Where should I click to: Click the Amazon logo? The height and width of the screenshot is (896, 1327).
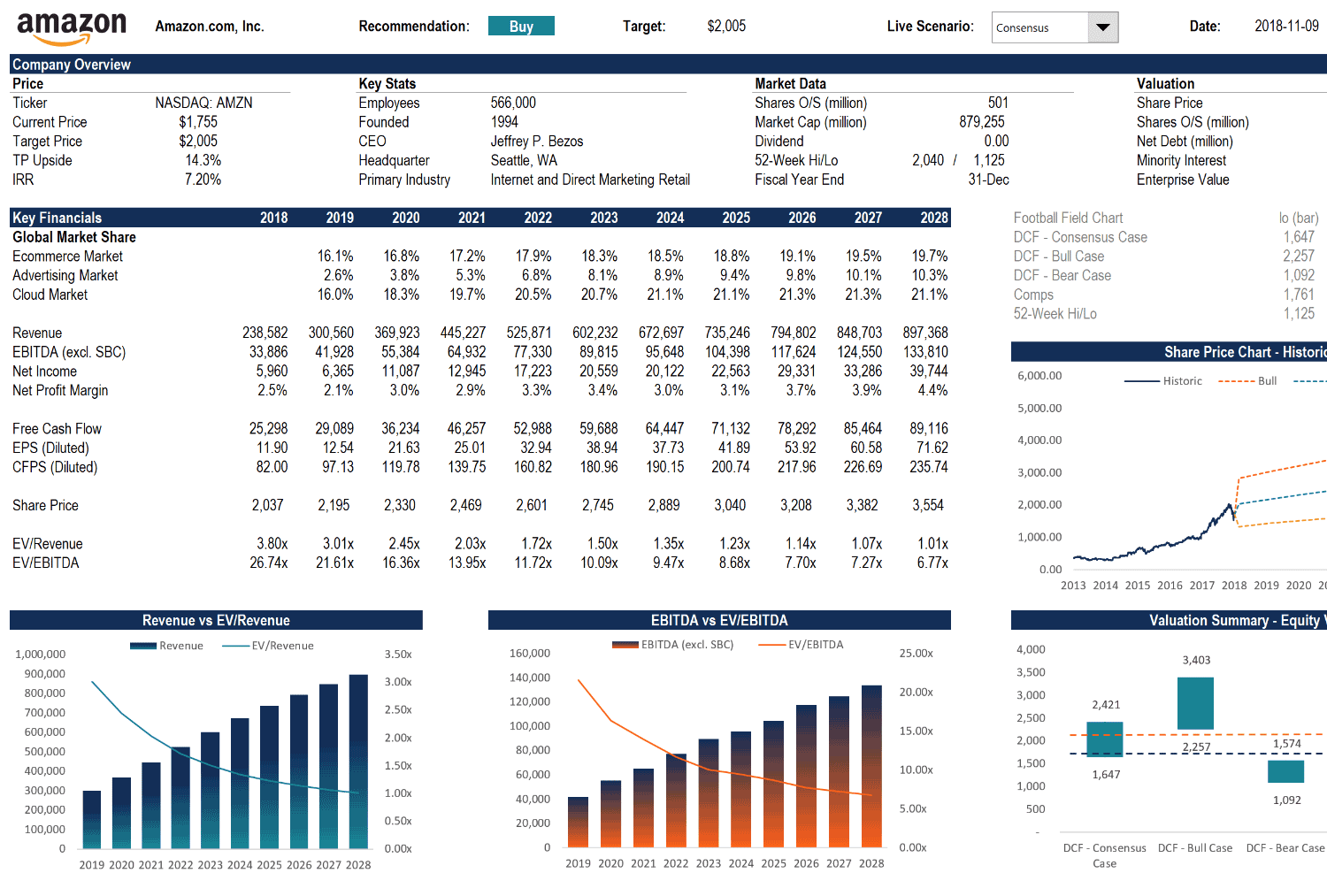click(72, 28)
